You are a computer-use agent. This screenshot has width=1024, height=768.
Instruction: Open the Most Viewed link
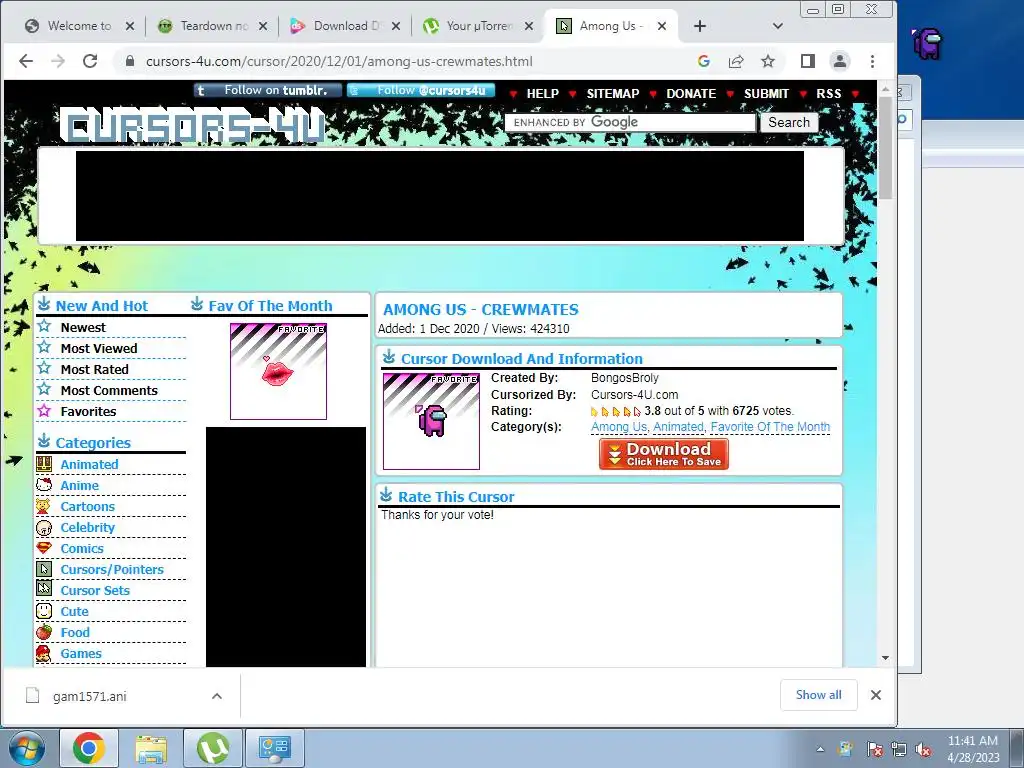click(x=99, y=348)
